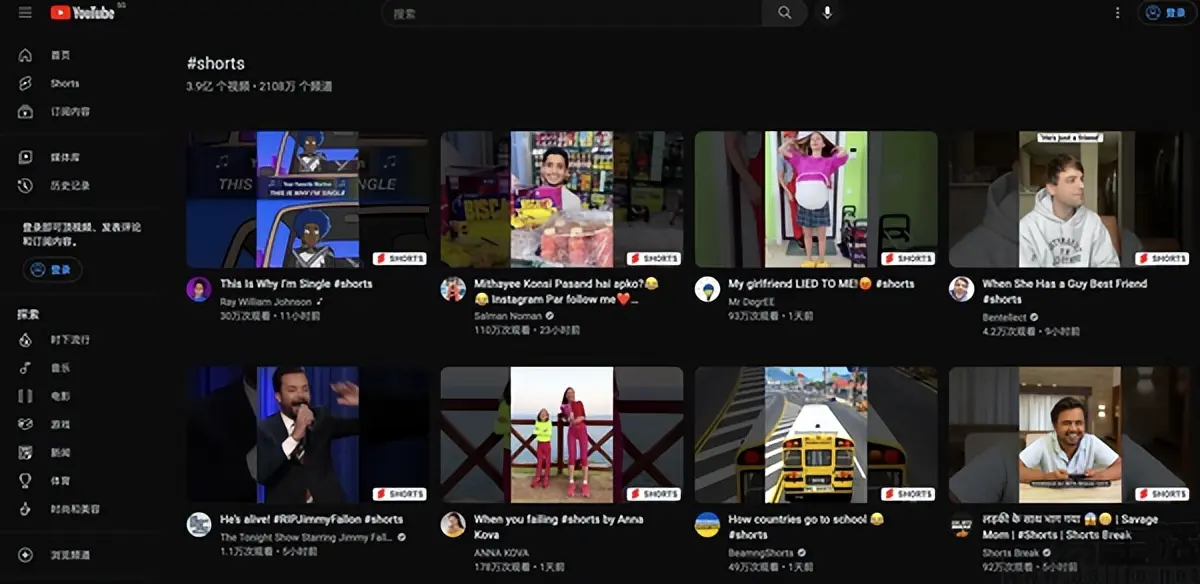Click Browse channels (浏览频道) plus icon

pos(26,554)
